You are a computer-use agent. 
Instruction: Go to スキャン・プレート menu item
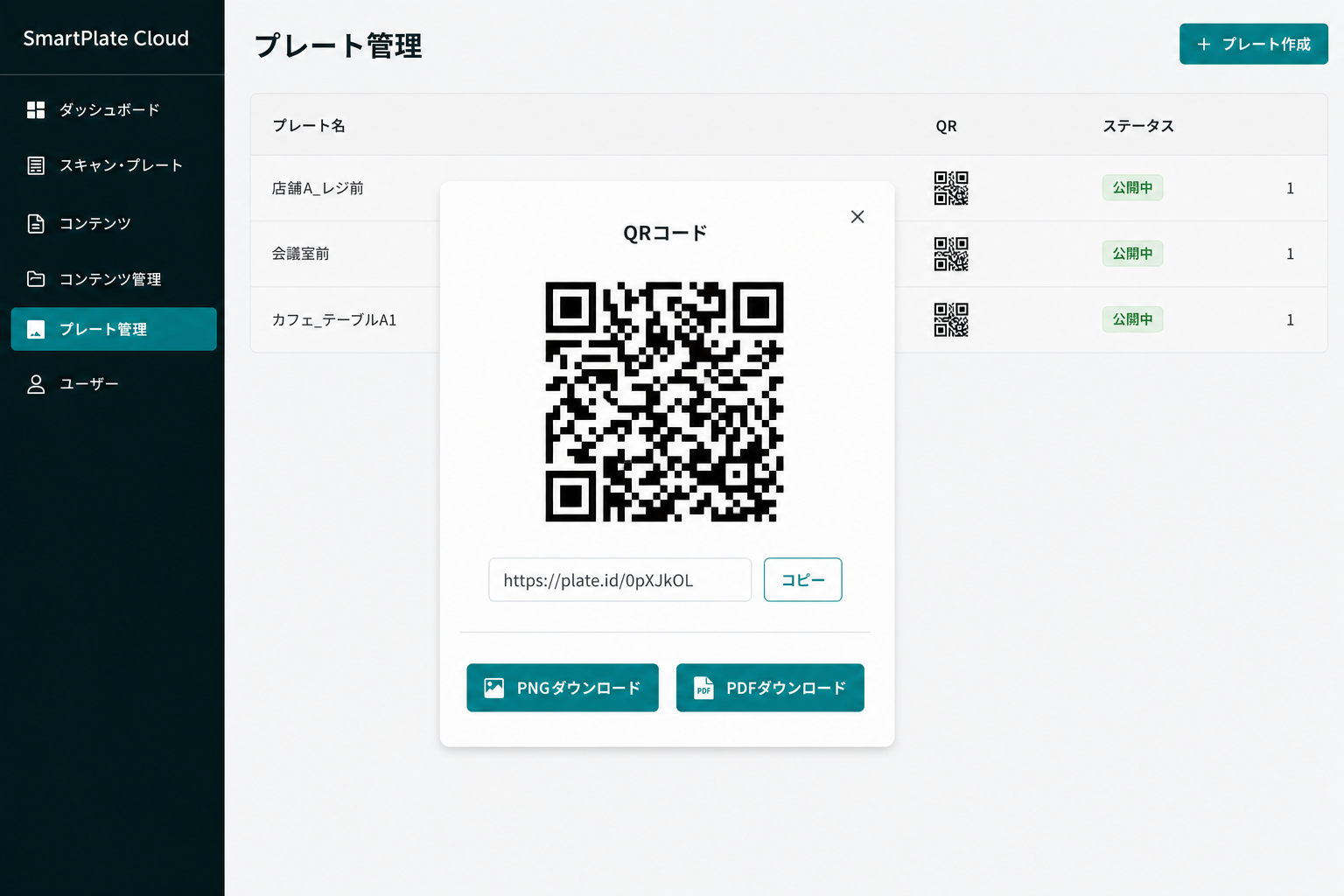click(114, 165)
